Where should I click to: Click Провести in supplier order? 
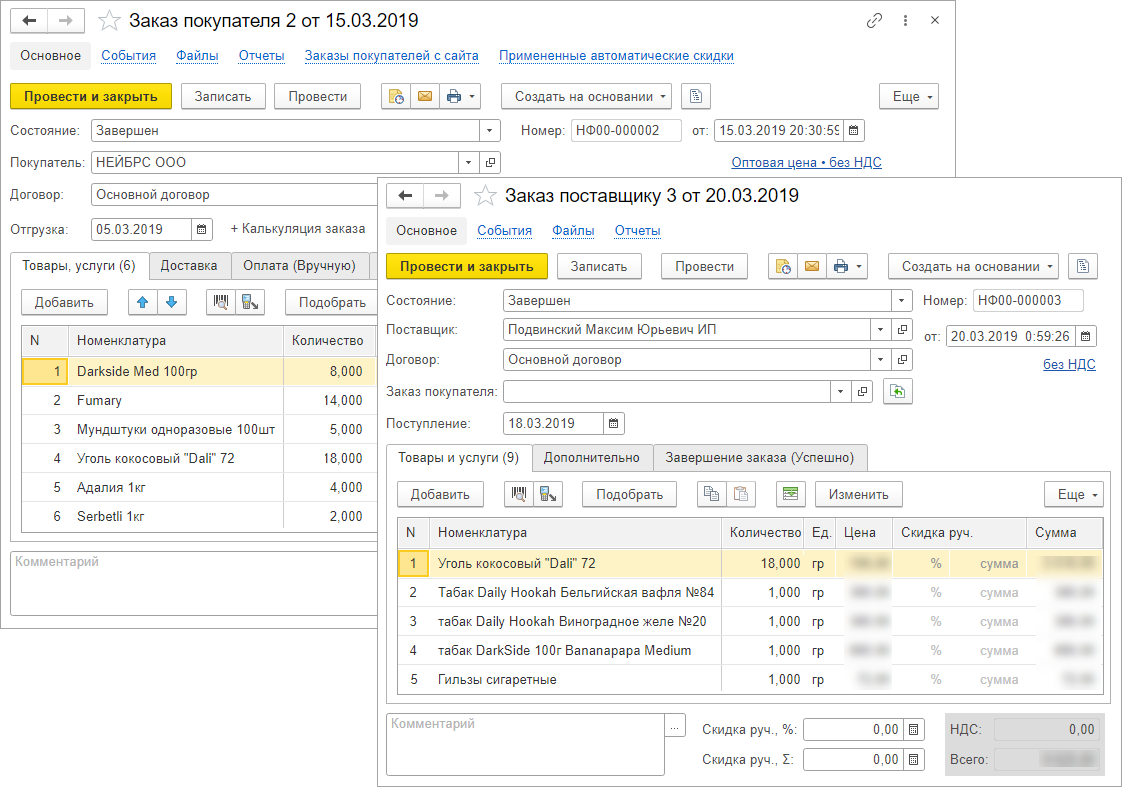tap(705, 267)
